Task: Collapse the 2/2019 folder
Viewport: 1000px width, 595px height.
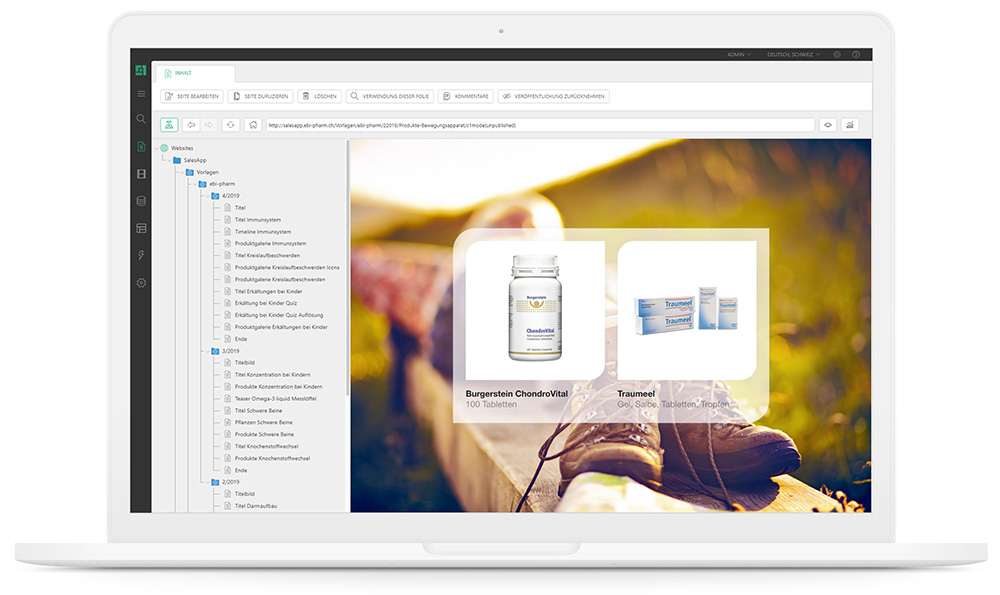Action: click(208, 482)
